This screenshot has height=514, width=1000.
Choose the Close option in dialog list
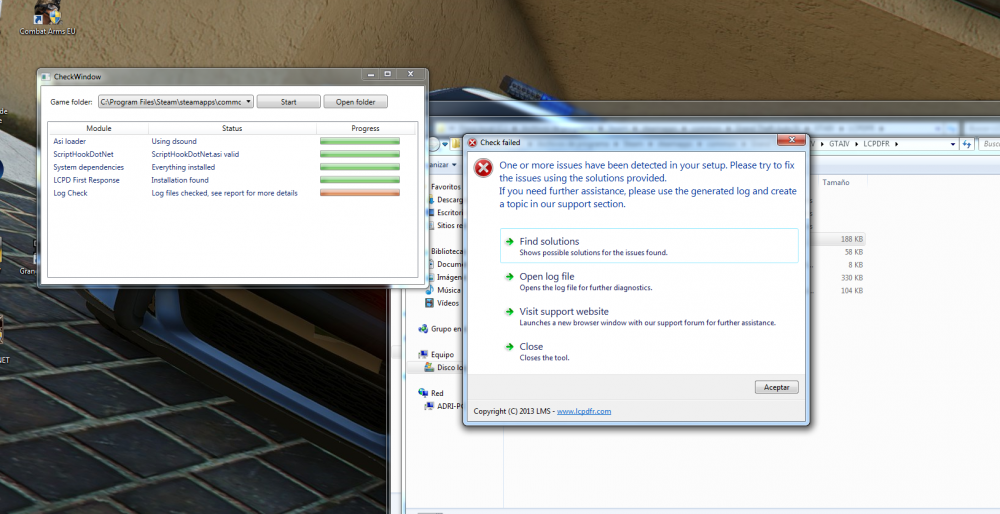tap(531, 347)
